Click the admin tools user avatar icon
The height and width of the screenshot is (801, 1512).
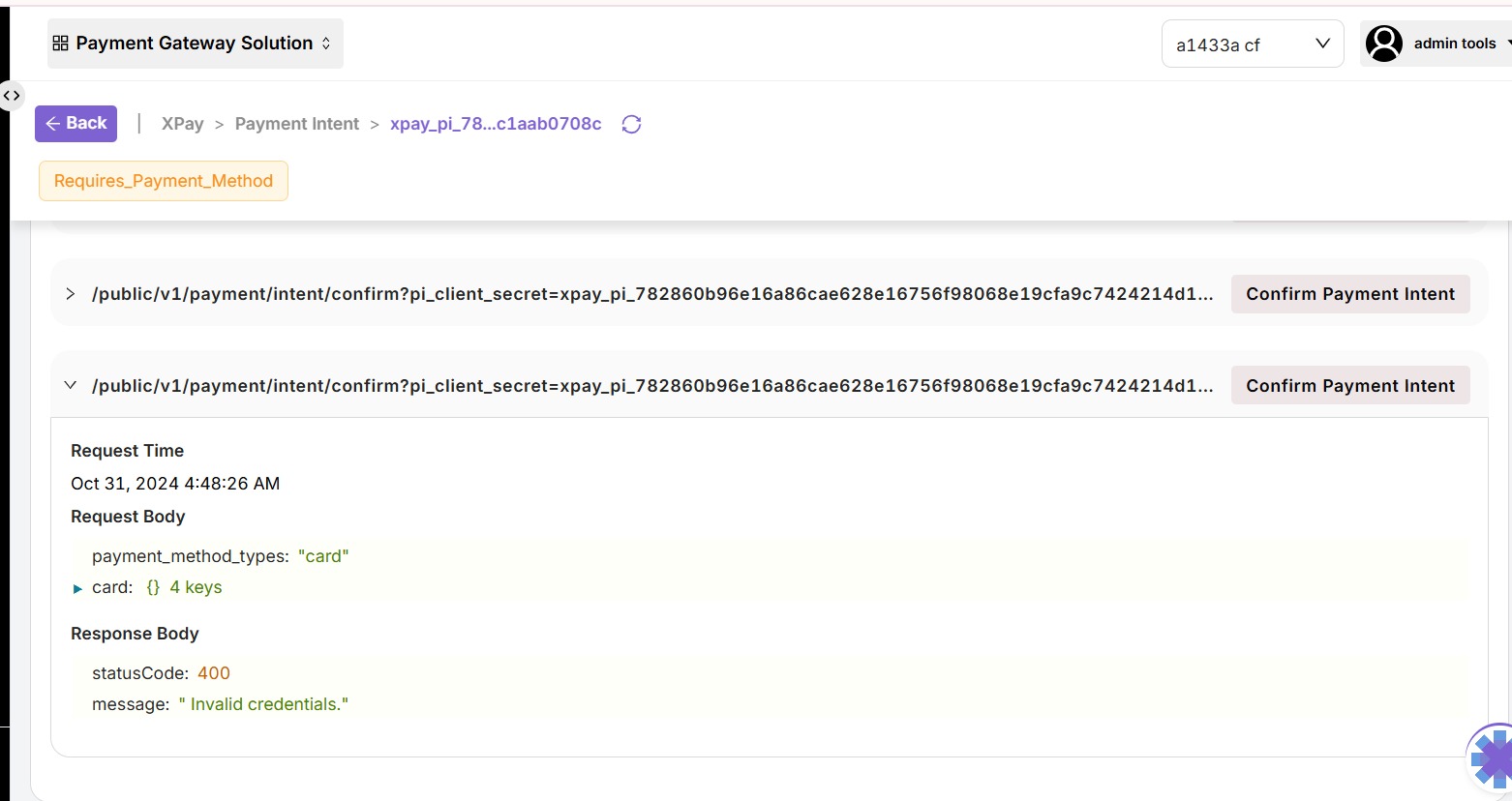1383,44
